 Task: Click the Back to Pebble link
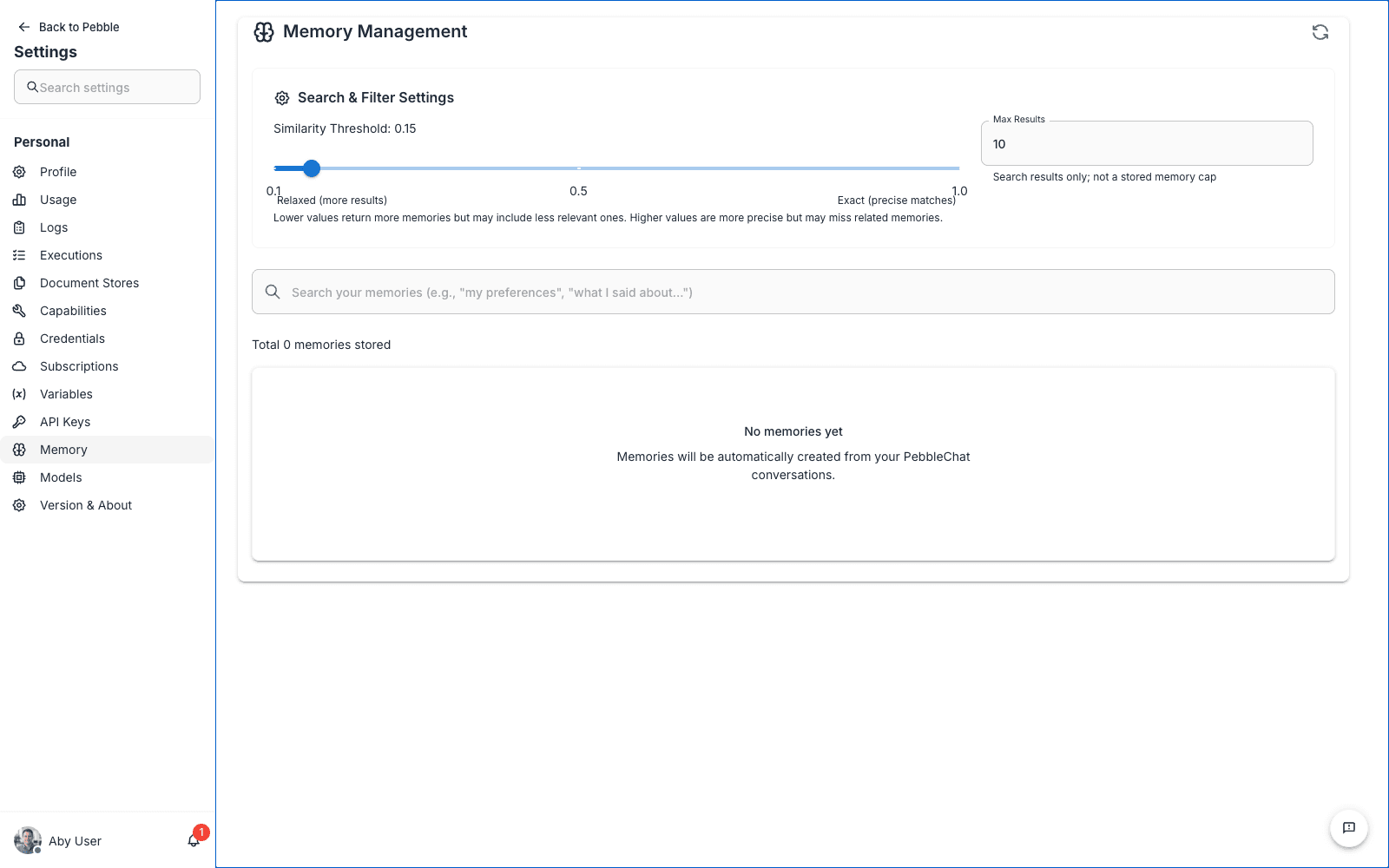click(x=69, y=27)
